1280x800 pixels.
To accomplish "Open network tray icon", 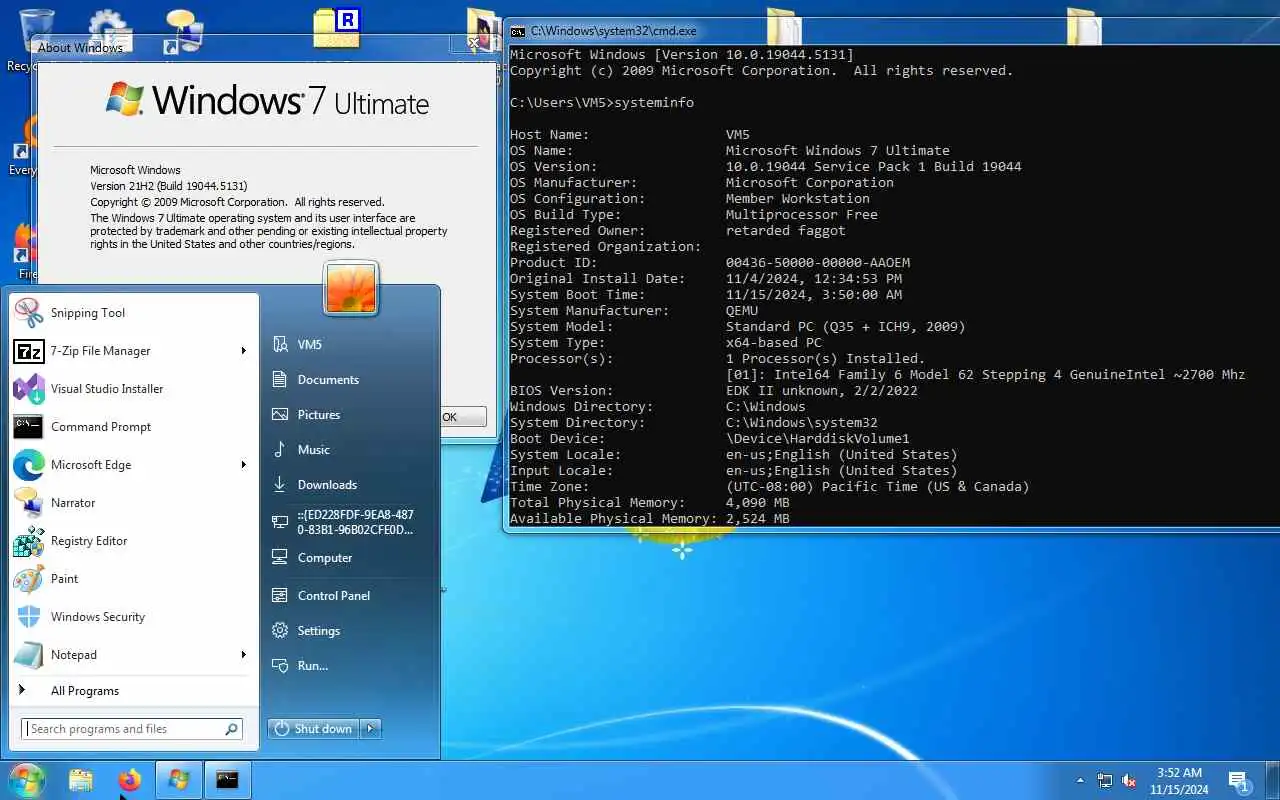I will [1105, 780].
